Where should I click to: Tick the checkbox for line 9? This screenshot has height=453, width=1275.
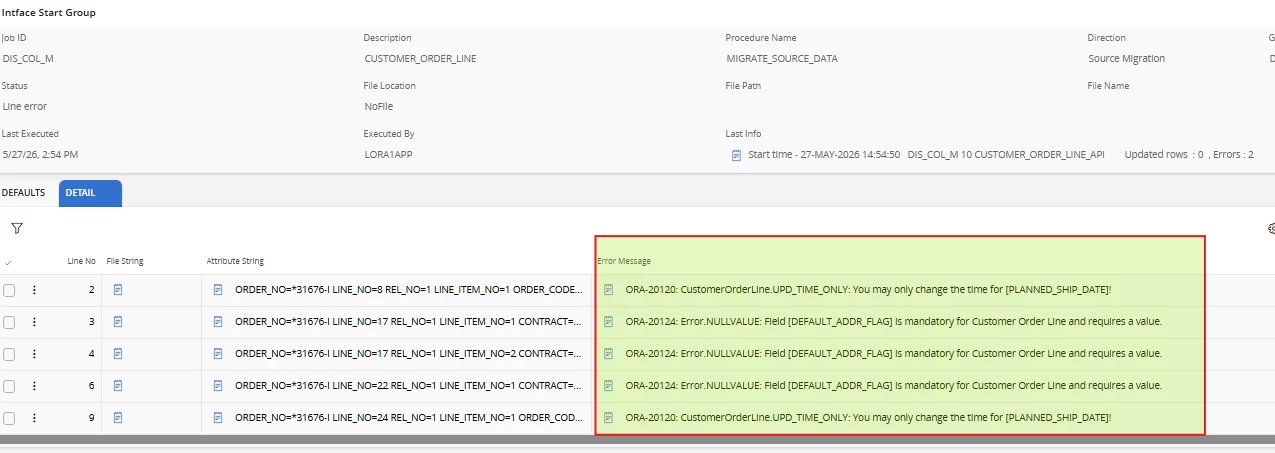(x=9, y=417)
